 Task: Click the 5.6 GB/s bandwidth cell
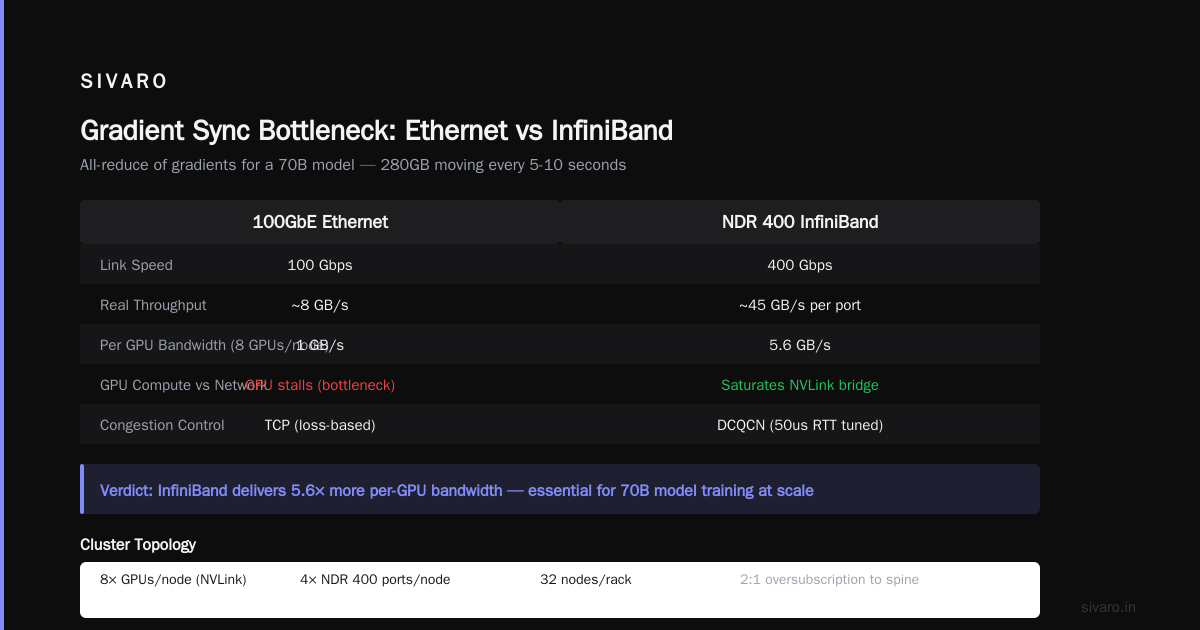pos(800,345)
